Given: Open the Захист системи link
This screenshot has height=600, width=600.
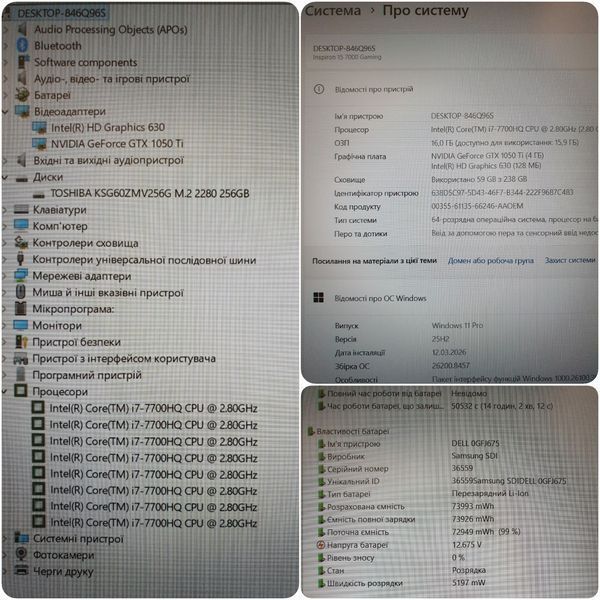Looking at the screenshot, I should click(570, 260).
